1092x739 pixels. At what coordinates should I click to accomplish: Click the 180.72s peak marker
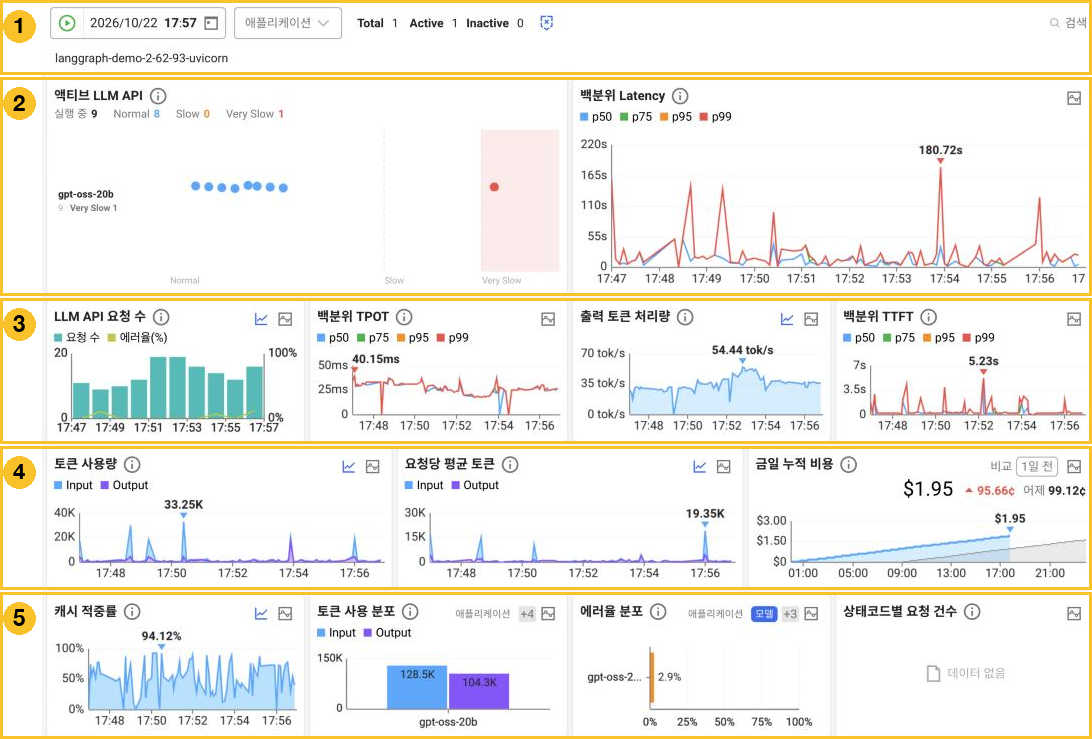click(x=940, y=161)
